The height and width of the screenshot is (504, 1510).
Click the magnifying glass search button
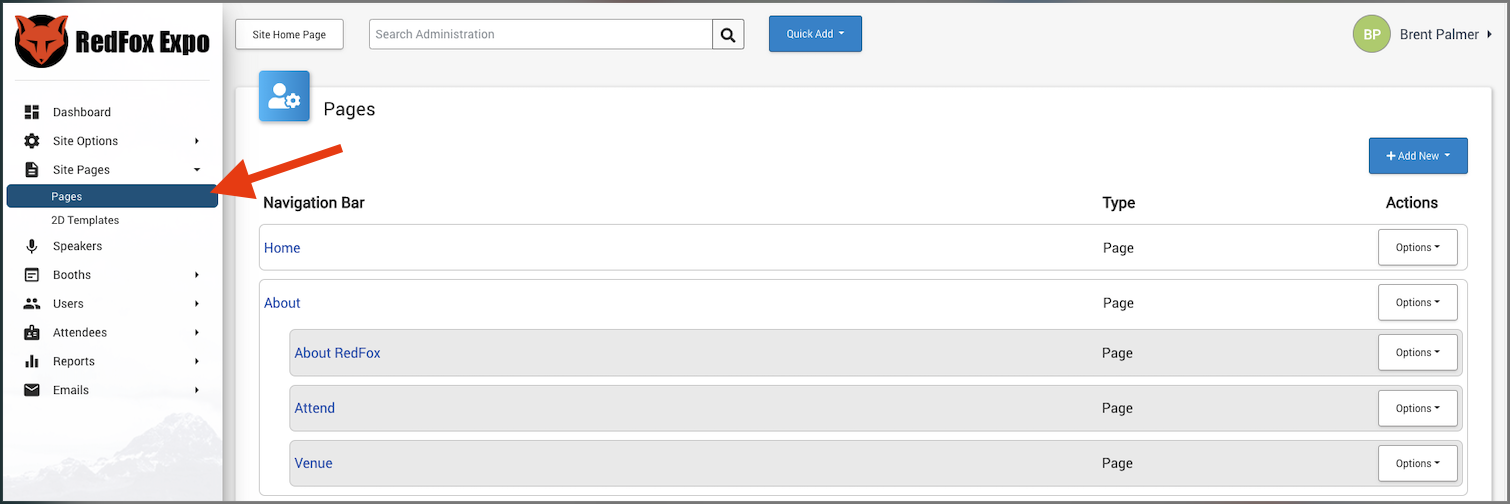[728, 34]
